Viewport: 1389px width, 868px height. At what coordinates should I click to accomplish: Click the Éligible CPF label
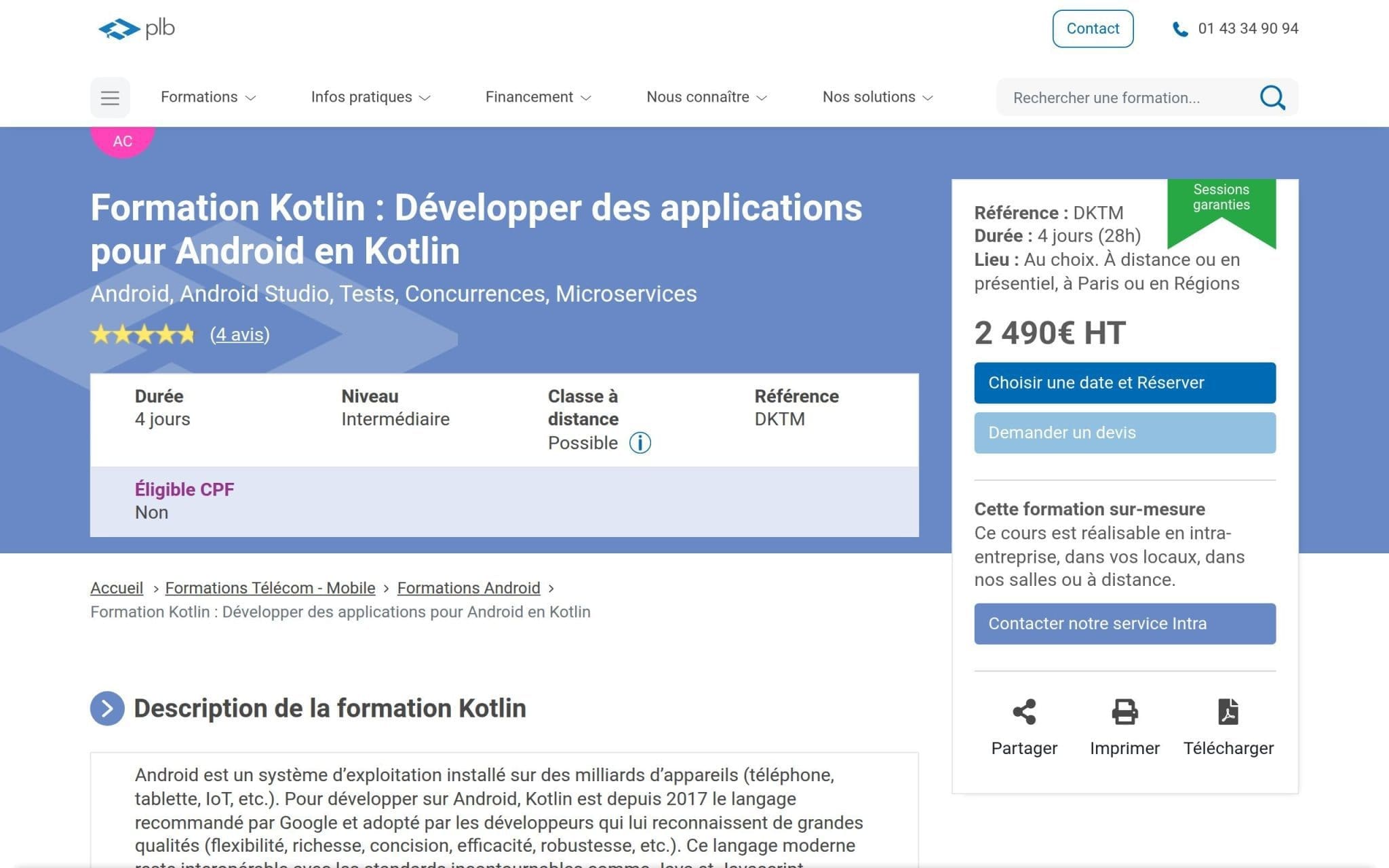(x=184, y=490)
